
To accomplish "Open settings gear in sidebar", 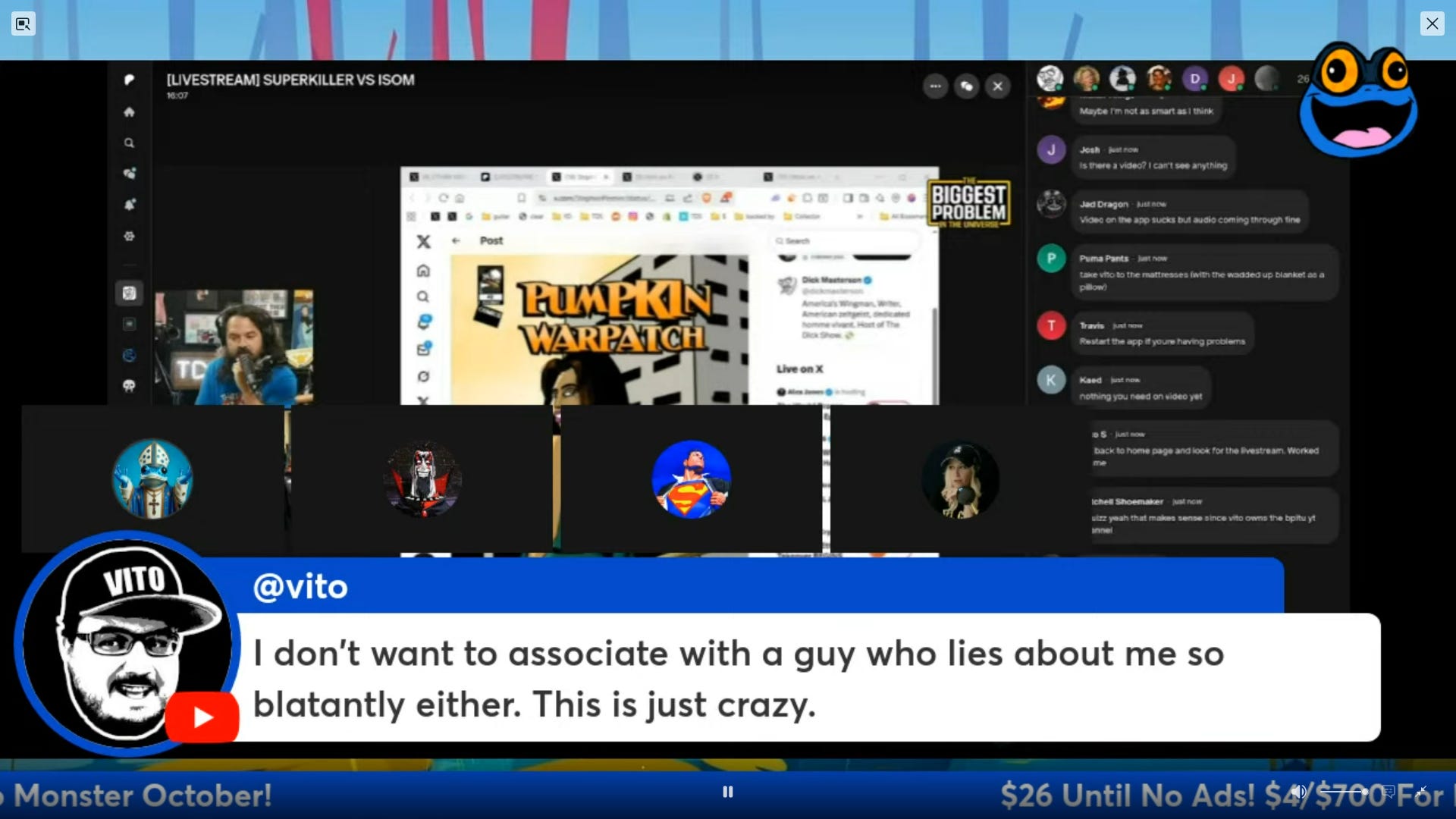I will point(129,236).
